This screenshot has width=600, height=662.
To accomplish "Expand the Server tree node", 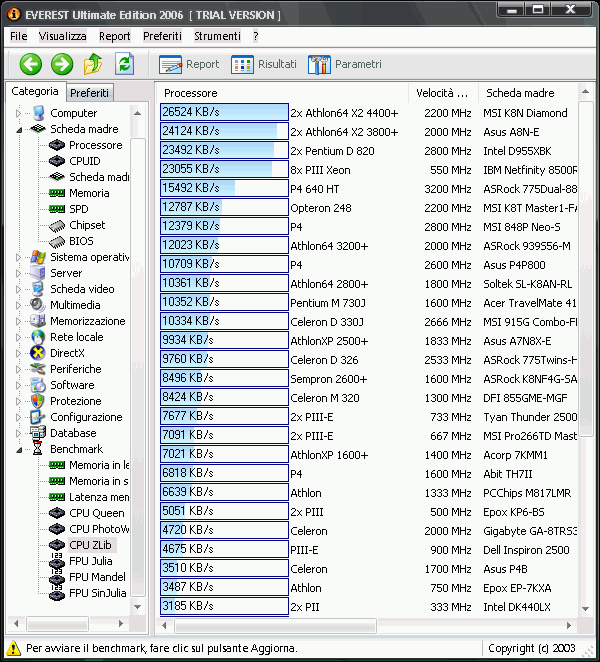I will click(18, 274).
